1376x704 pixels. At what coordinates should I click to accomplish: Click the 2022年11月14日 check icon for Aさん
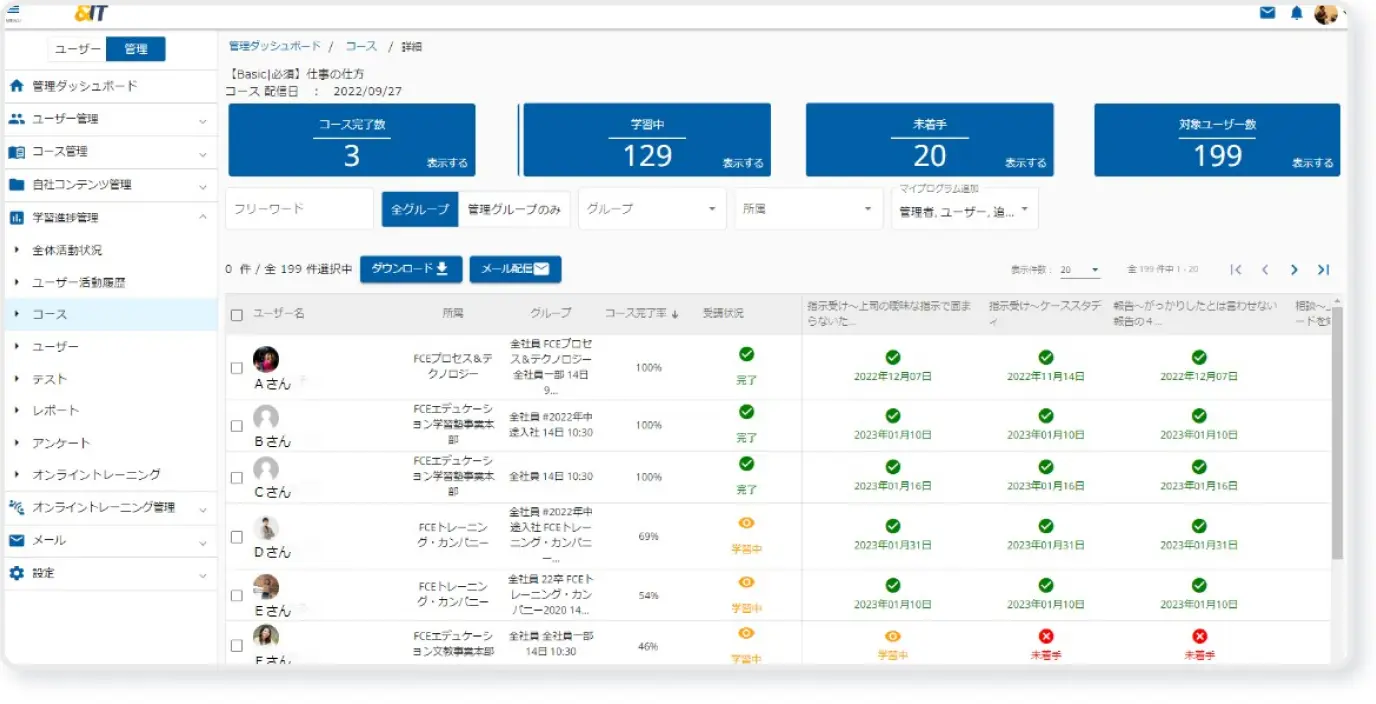[1046, 357]
